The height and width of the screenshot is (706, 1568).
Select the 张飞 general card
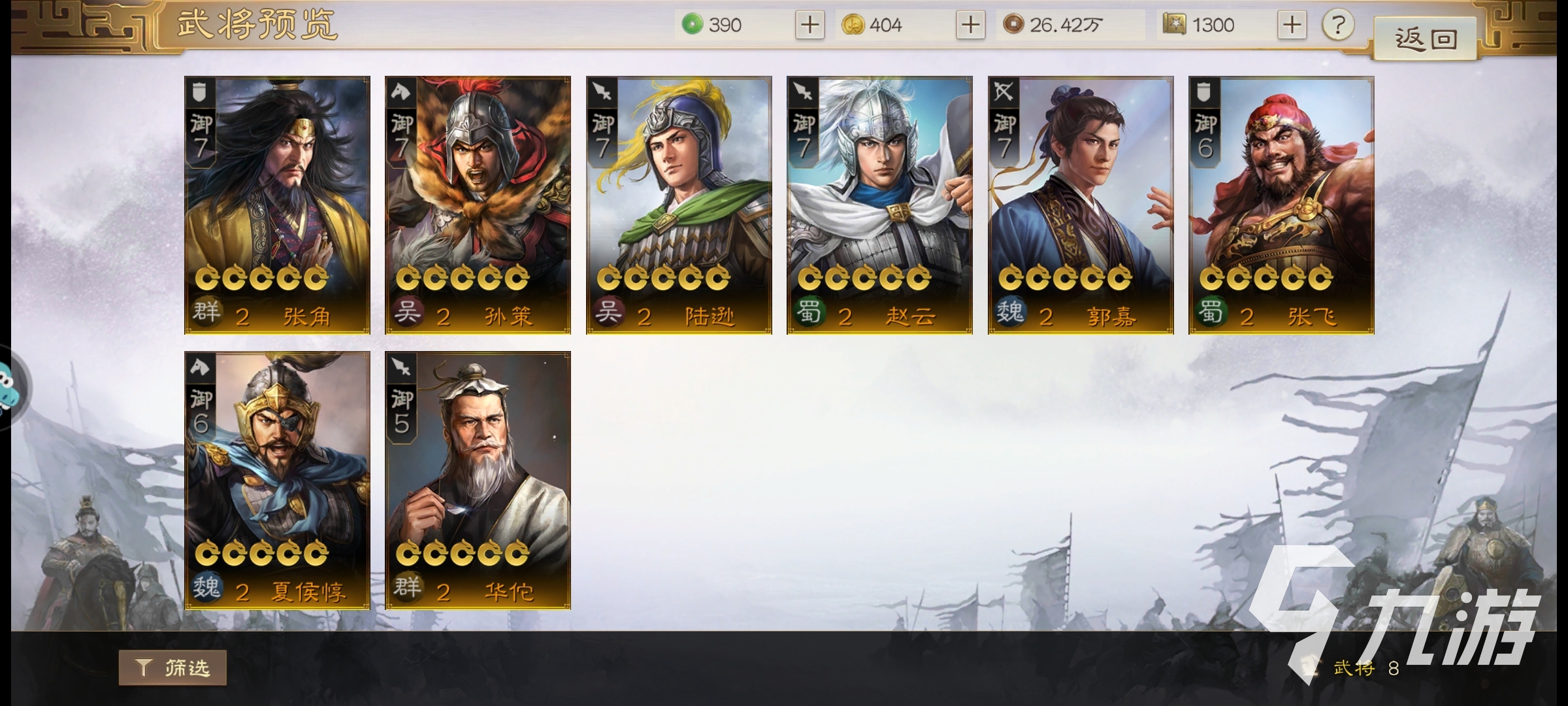point(1281,205)
